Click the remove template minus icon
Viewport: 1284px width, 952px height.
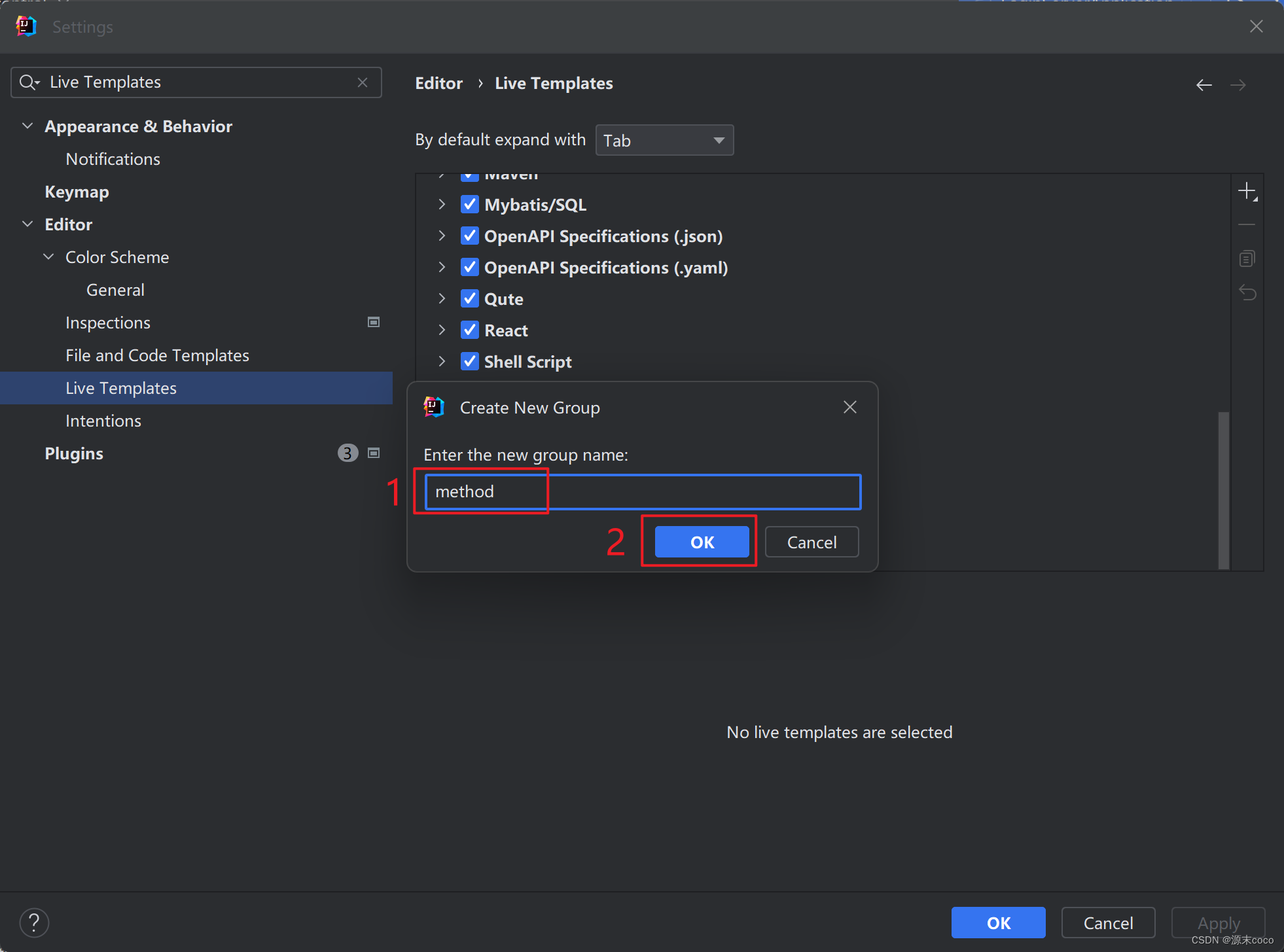(1247, 225)
